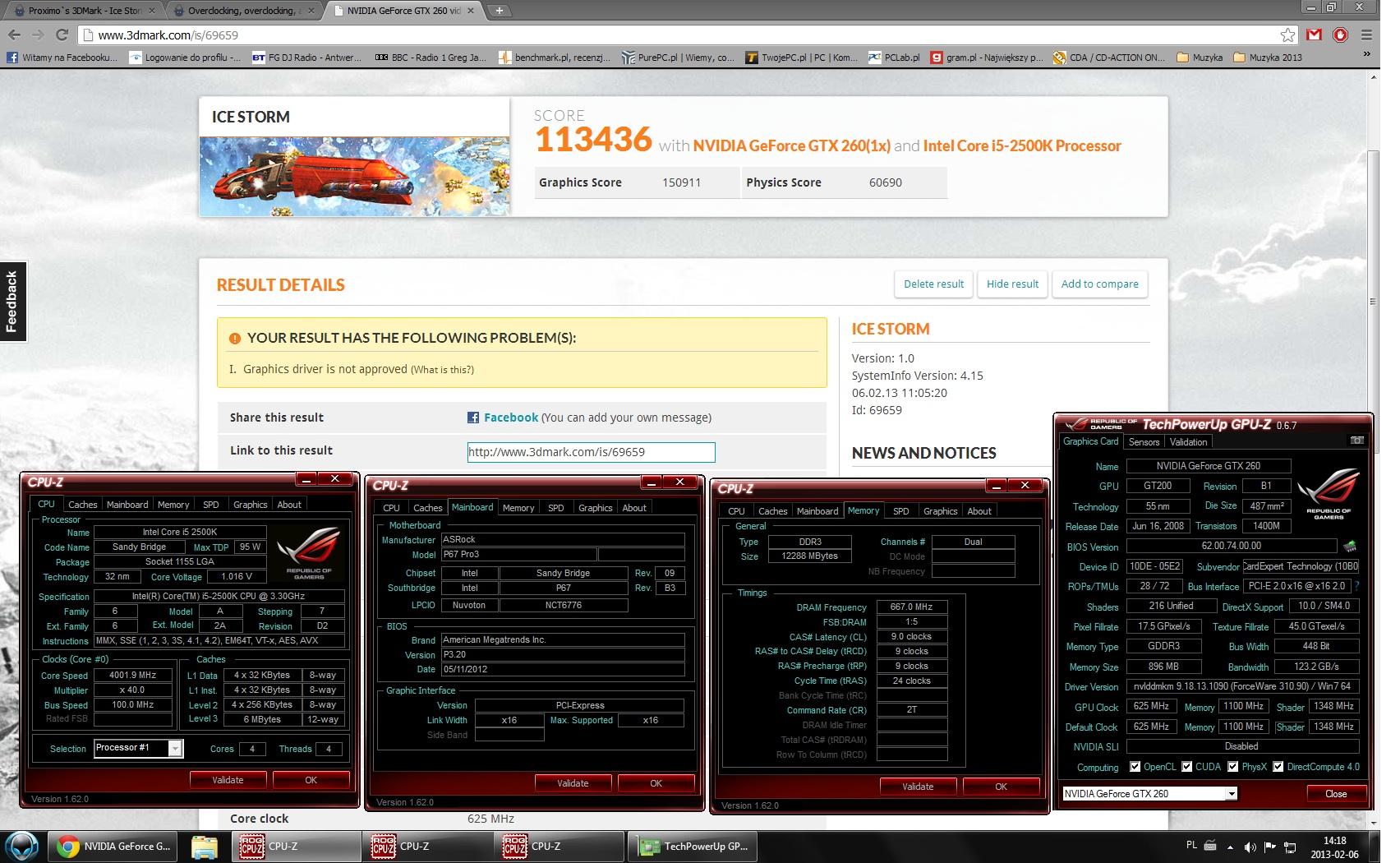
Task: Click the browser back arrow
Action: 14,35
